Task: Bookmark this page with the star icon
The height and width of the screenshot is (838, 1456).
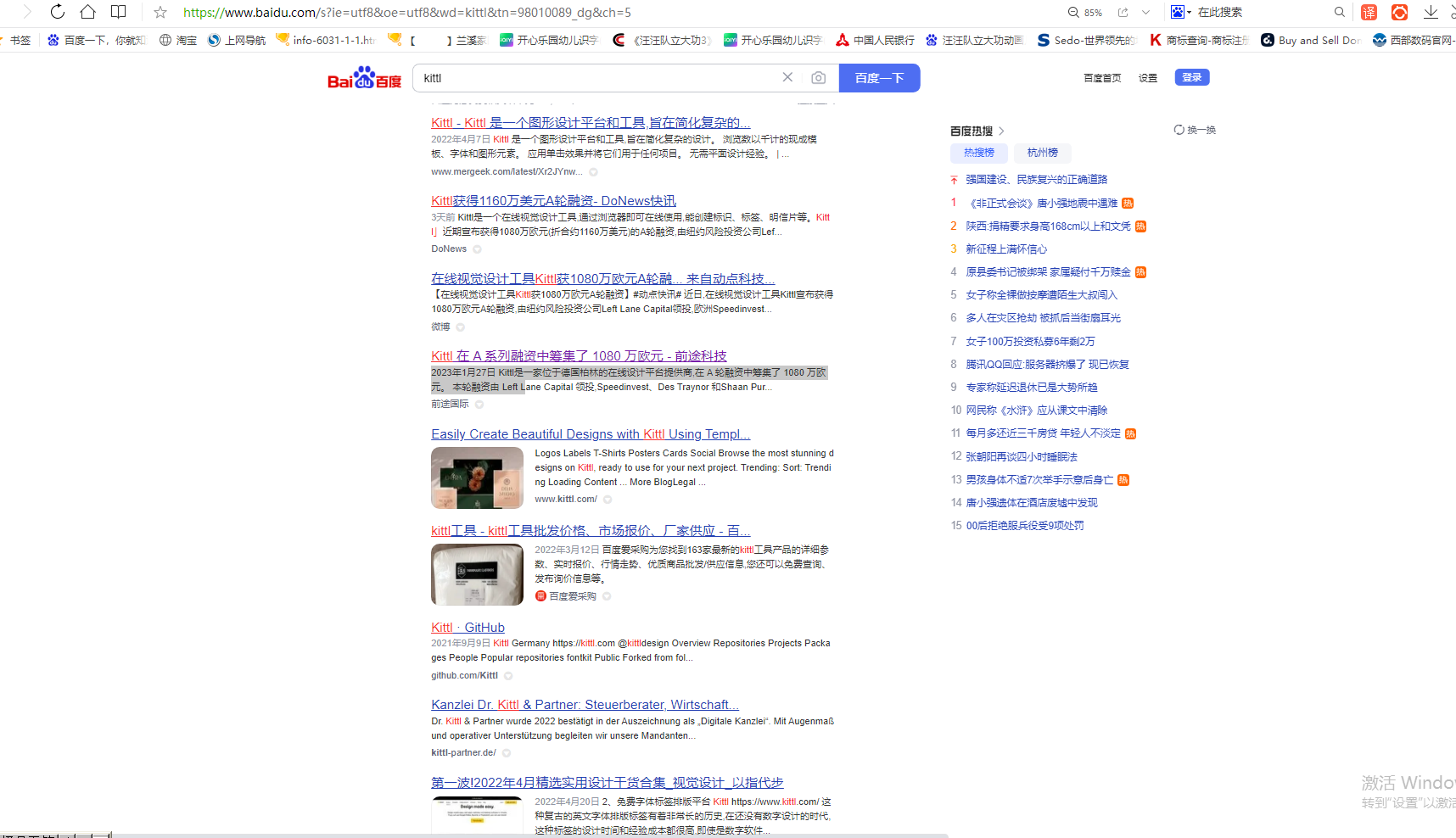Action: point(160,12)
